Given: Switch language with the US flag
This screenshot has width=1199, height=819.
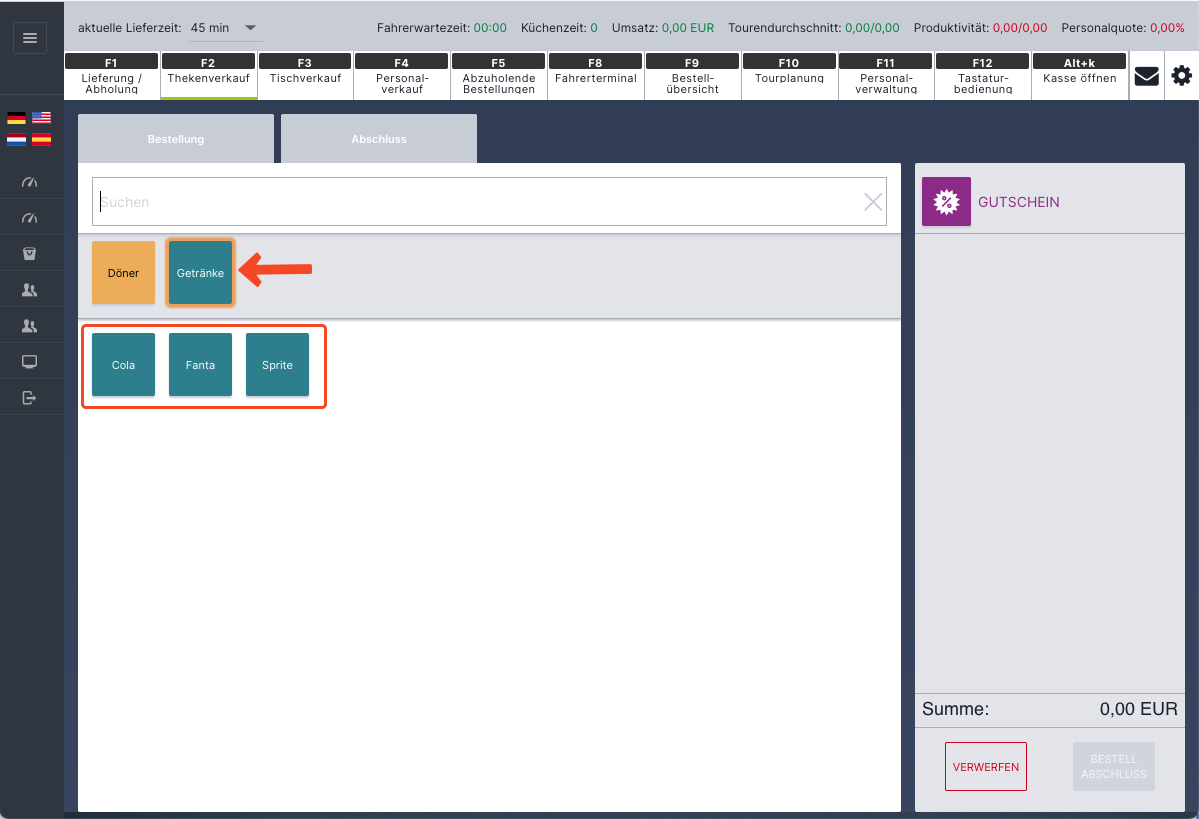Looking at the screenshot, I should 41,118.
